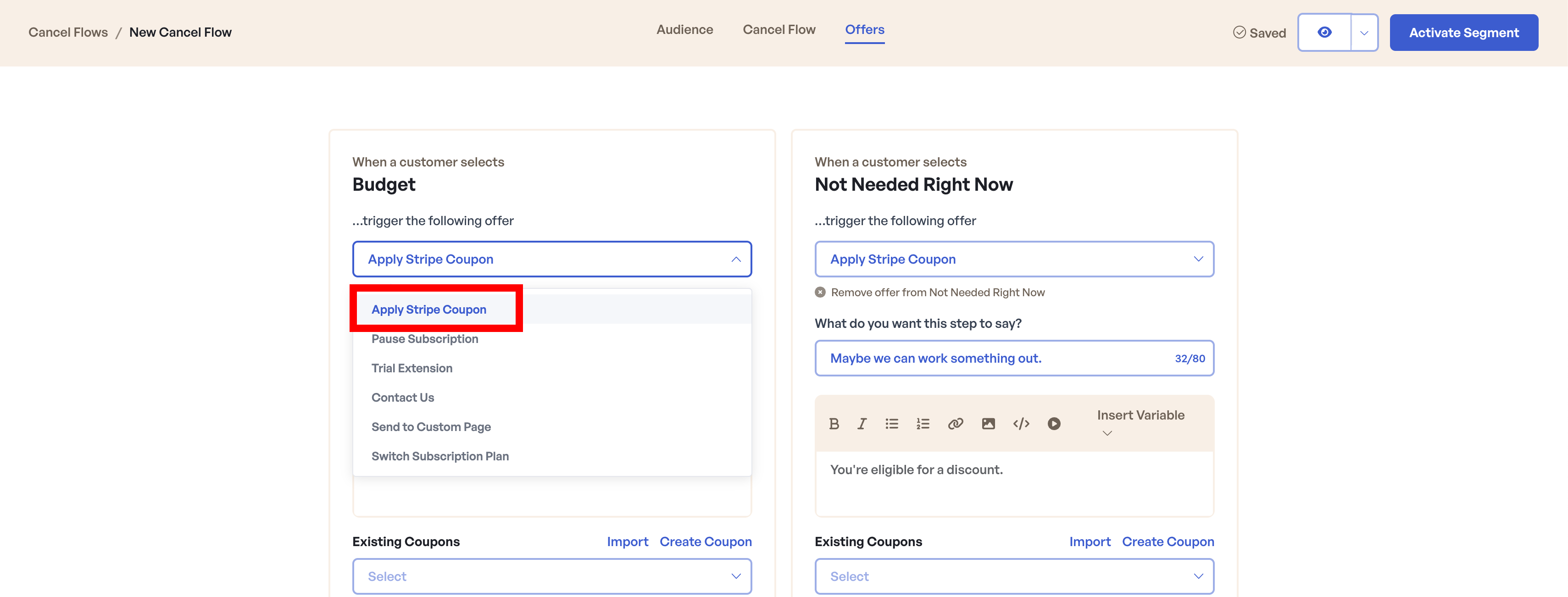Click Create Coupon link under Budget
This screenshot has width=1568, height=597.
[x=705, y=542]
